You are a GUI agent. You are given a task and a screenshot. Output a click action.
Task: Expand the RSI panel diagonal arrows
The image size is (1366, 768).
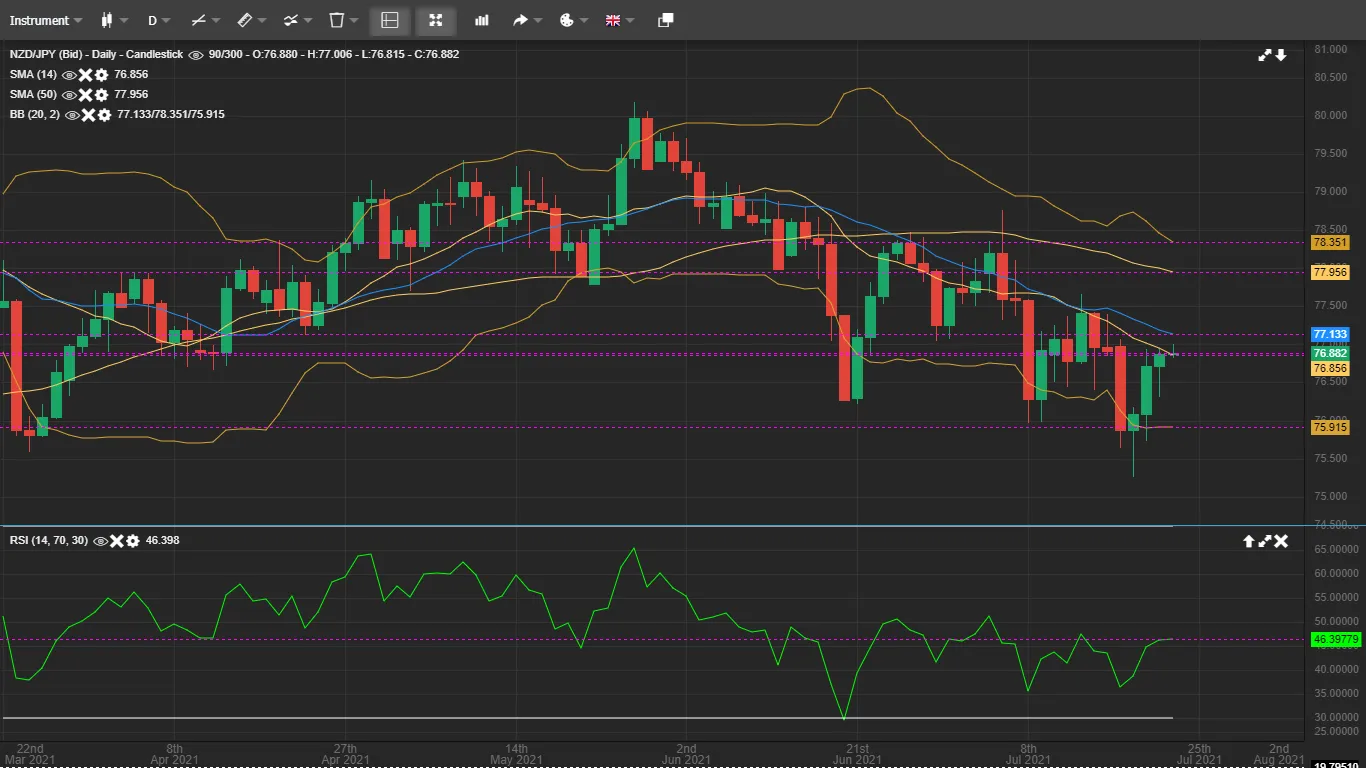1265,541
